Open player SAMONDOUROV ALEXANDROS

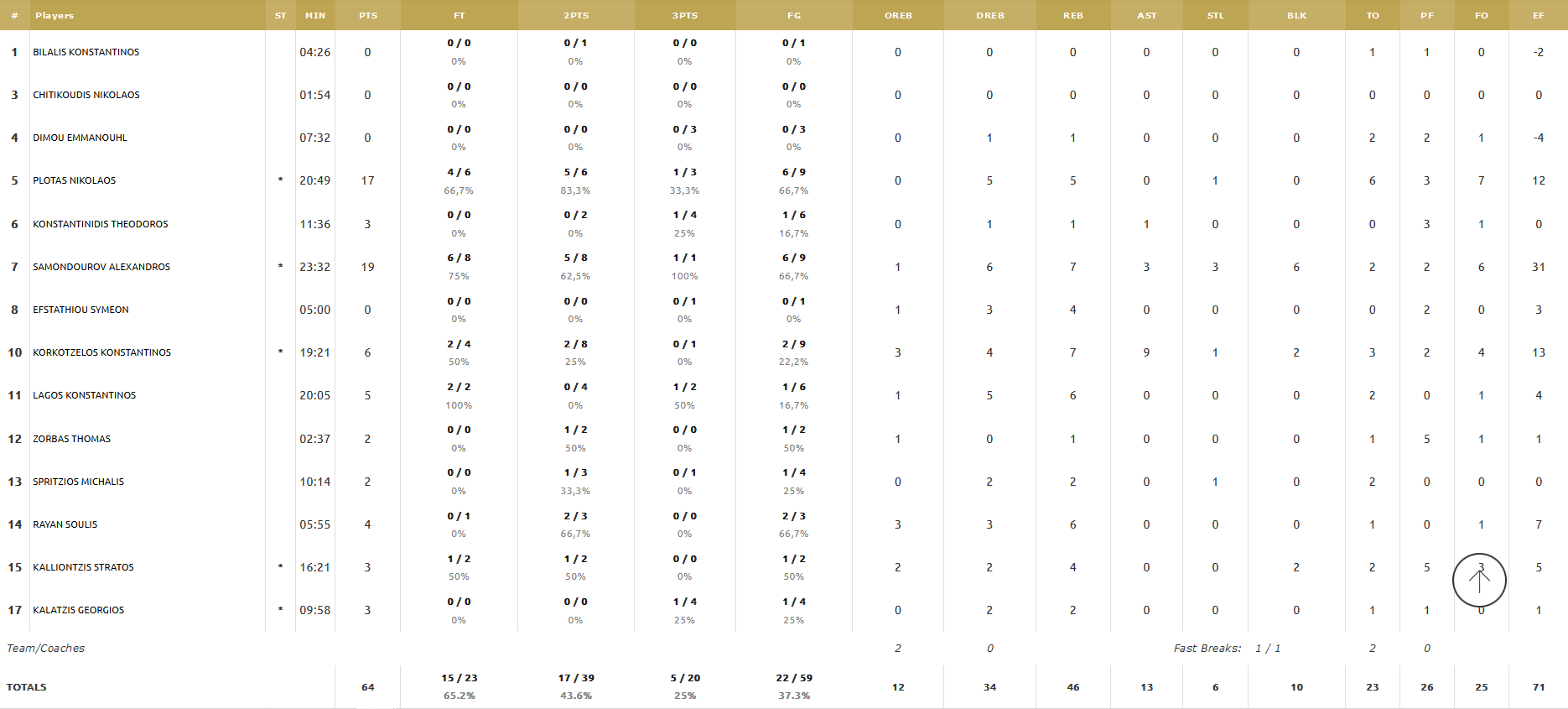coord(101,267)
